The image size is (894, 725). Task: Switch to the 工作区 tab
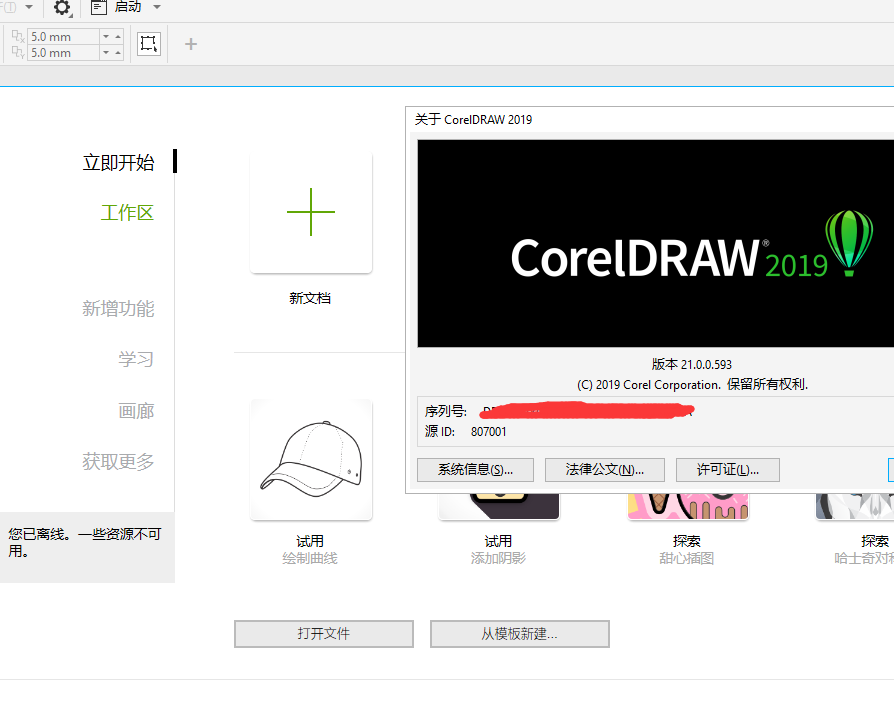(x=127, y=213)
